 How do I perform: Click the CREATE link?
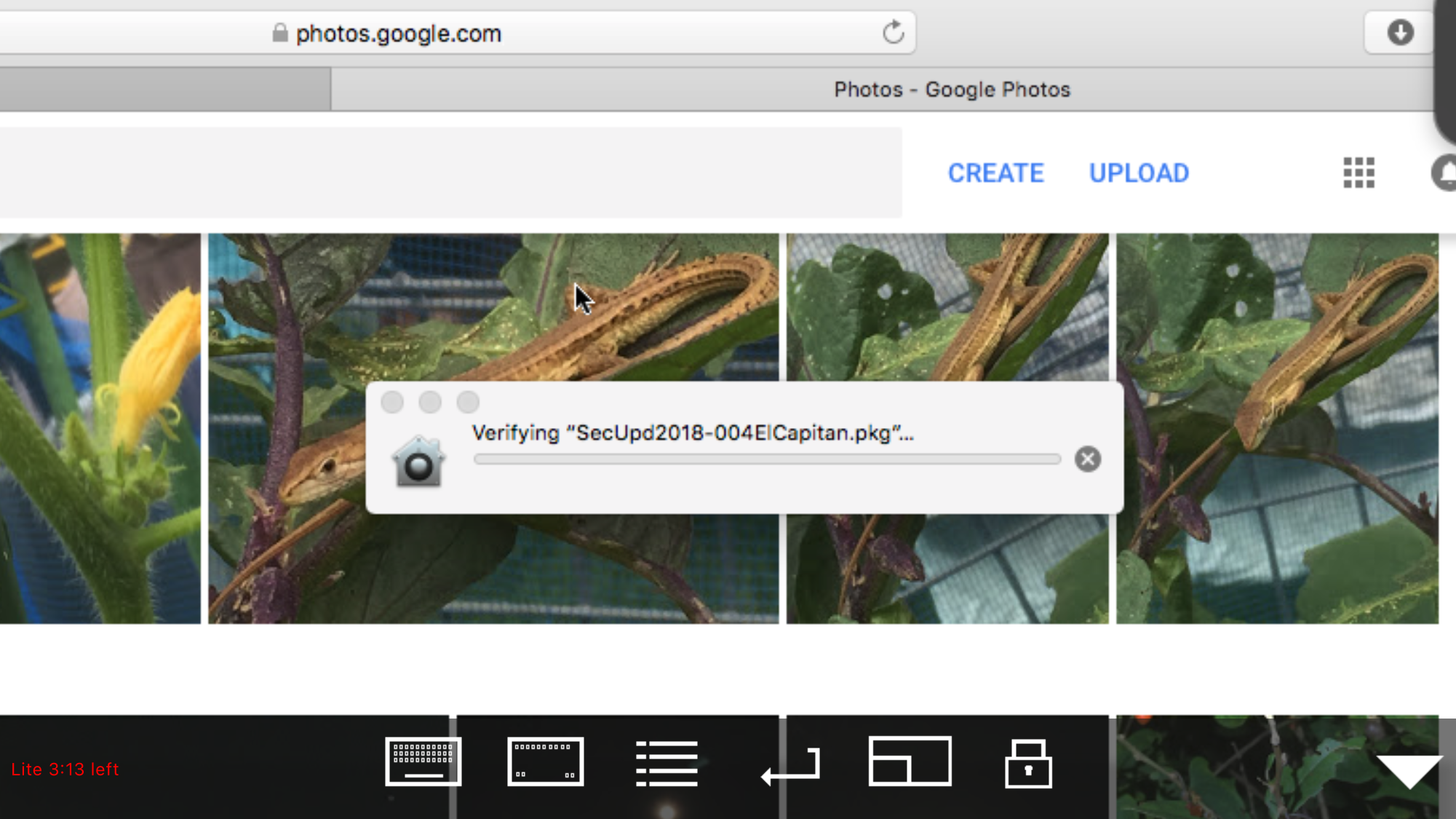pyautogui.click(x=995, y=173)
